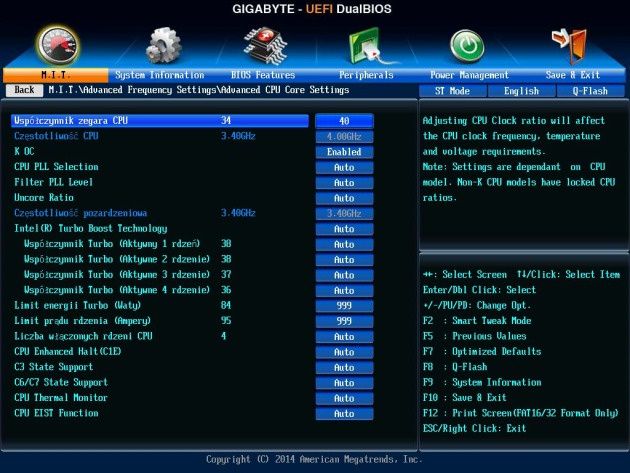The width and height of the screenshot is (630, 473).
Task: Open the Peripherals tab
Action: tap(366, 75)
